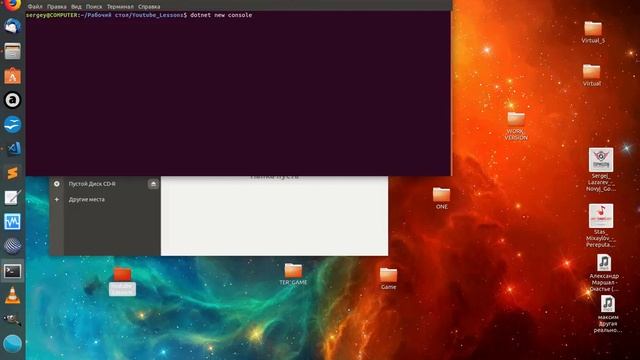Select Stas_Mixaylov audio file on desktop
This screenshot has height=360, width=640.
(x=600, y=225)
